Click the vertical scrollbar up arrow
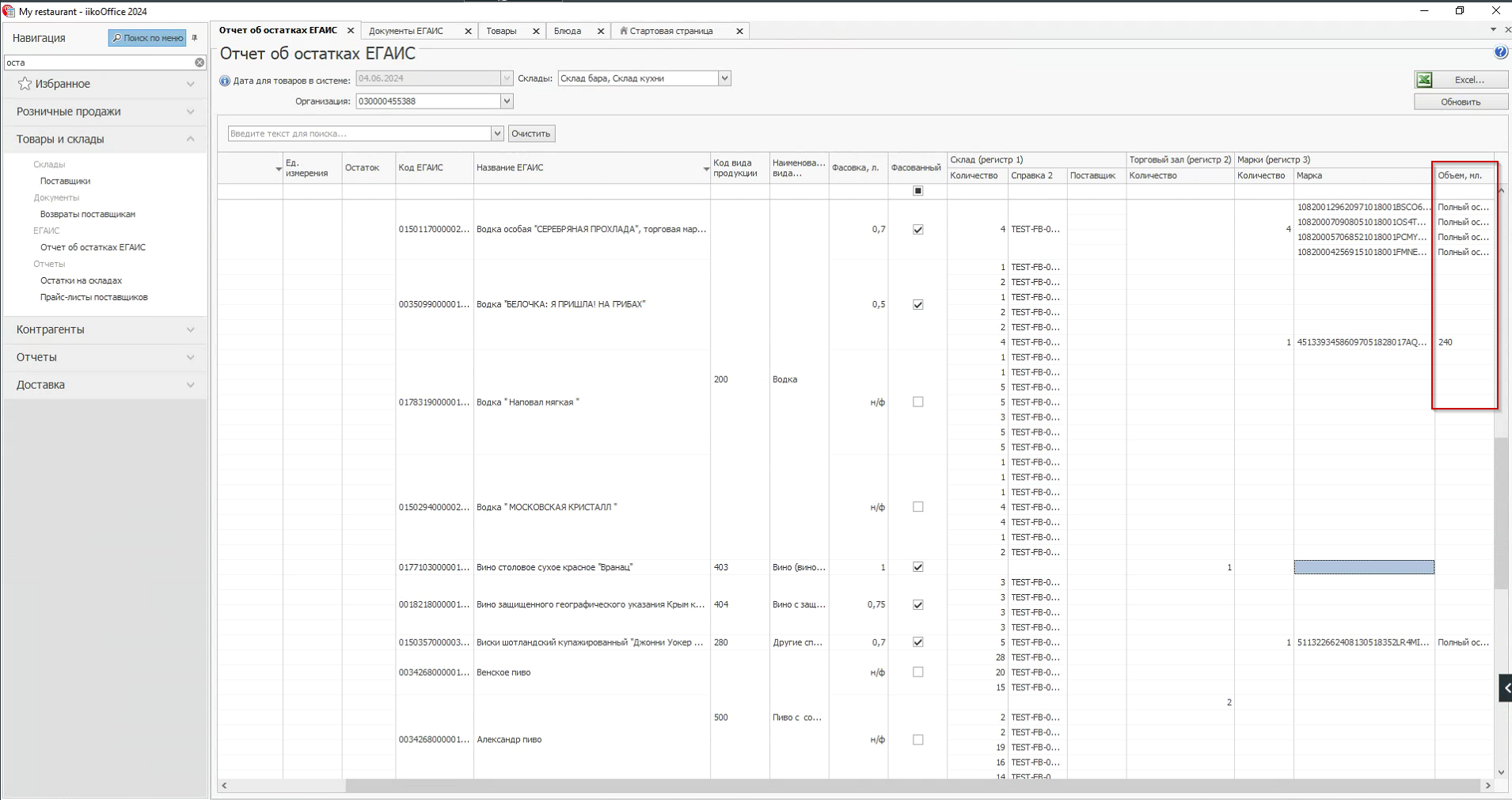The height and width of the screenshot is (800, 1512). click(x=1502, y=191)
